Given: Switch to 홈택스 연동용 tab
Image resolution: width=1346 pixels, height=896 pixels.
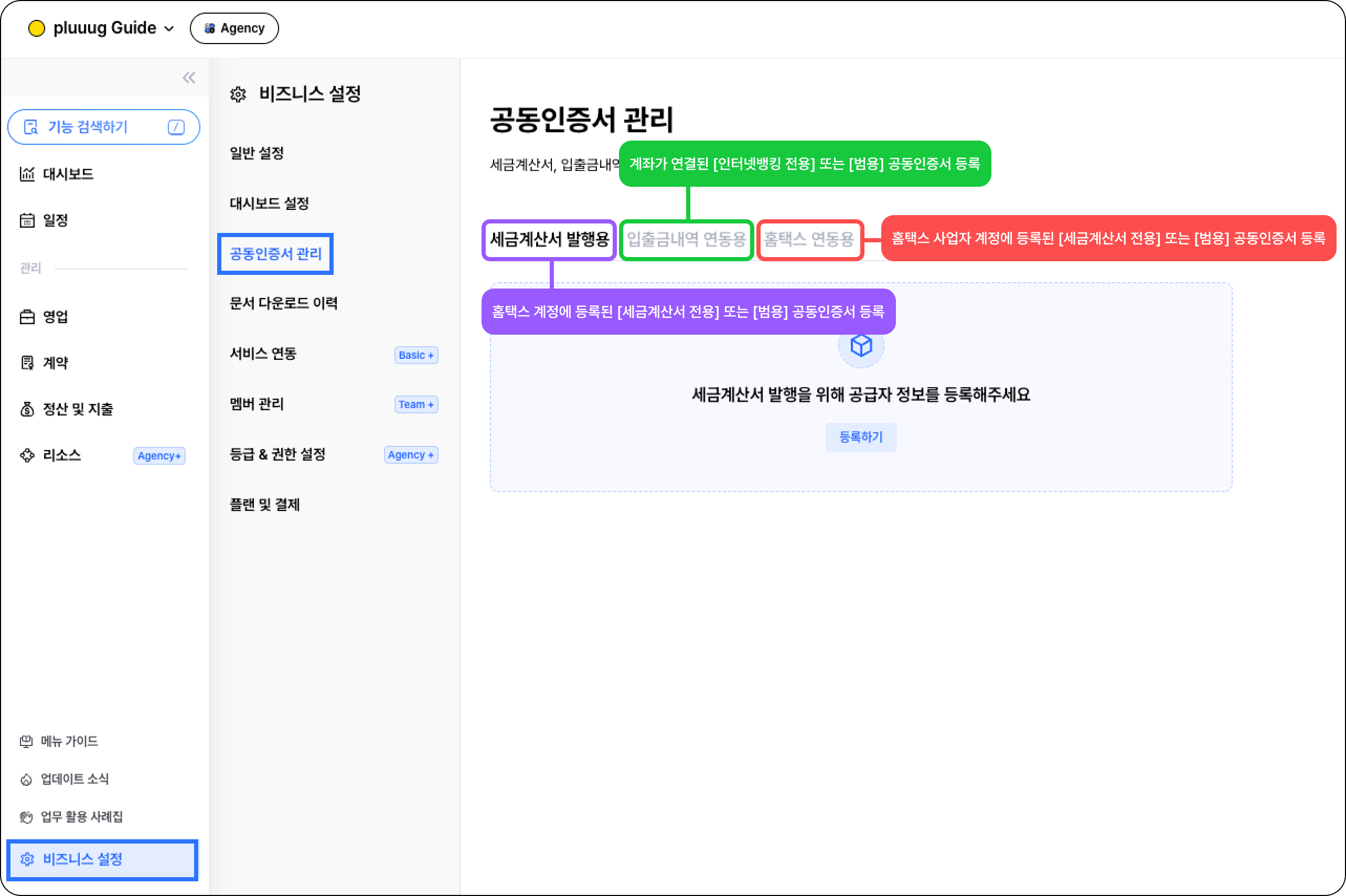Looking at the screenshot, I should coord(808,239).
